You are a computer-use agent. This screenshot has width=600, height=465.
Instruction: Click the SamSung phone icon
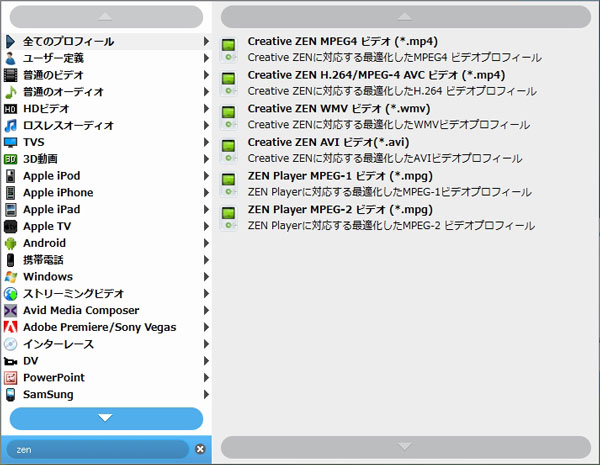(x=11, y=395)
